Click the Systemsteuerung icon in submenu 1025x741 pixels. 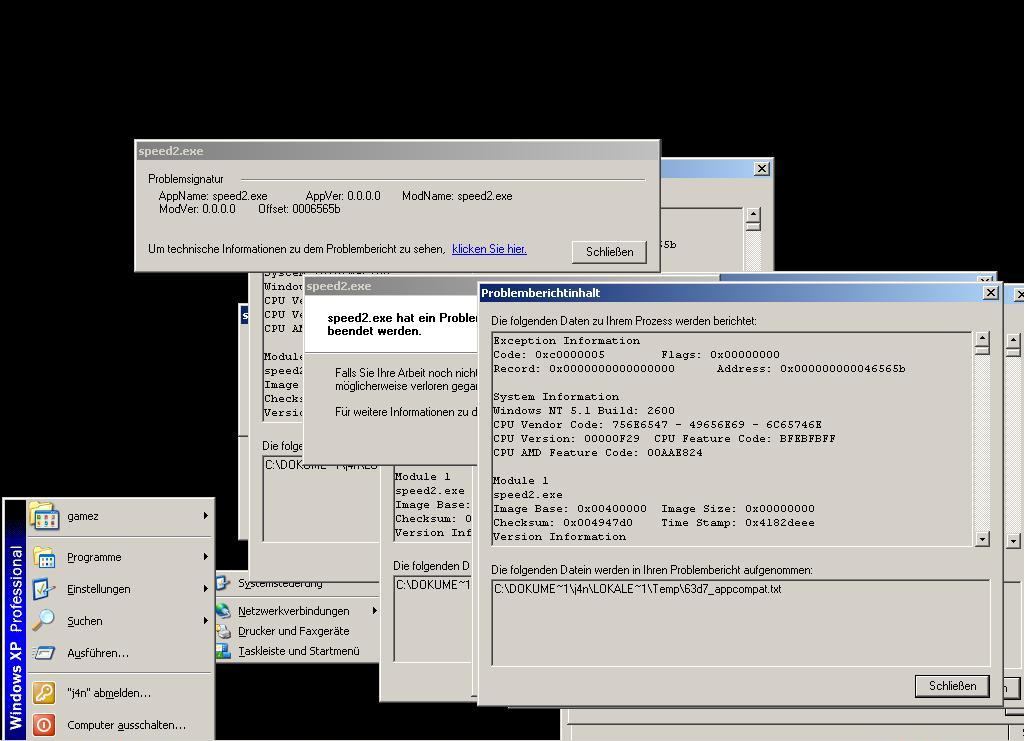224,582
